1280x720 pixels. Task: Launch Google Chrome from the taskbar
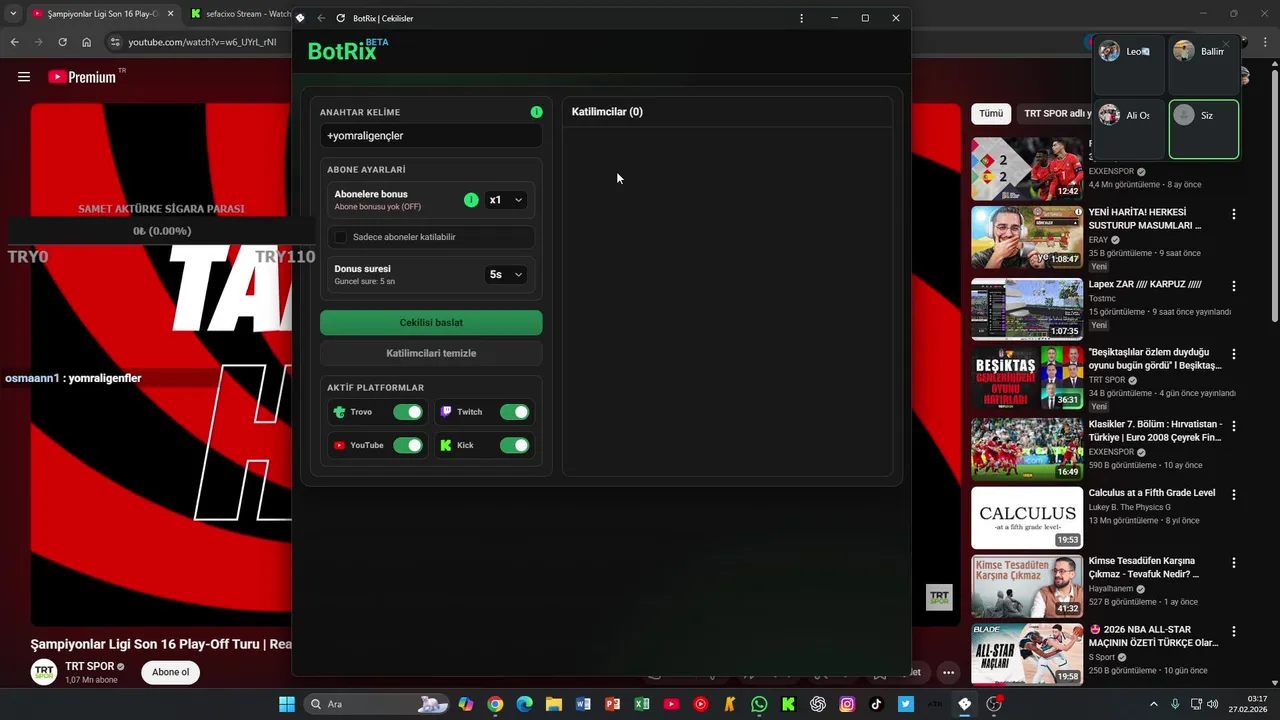(x=495, y=704)
